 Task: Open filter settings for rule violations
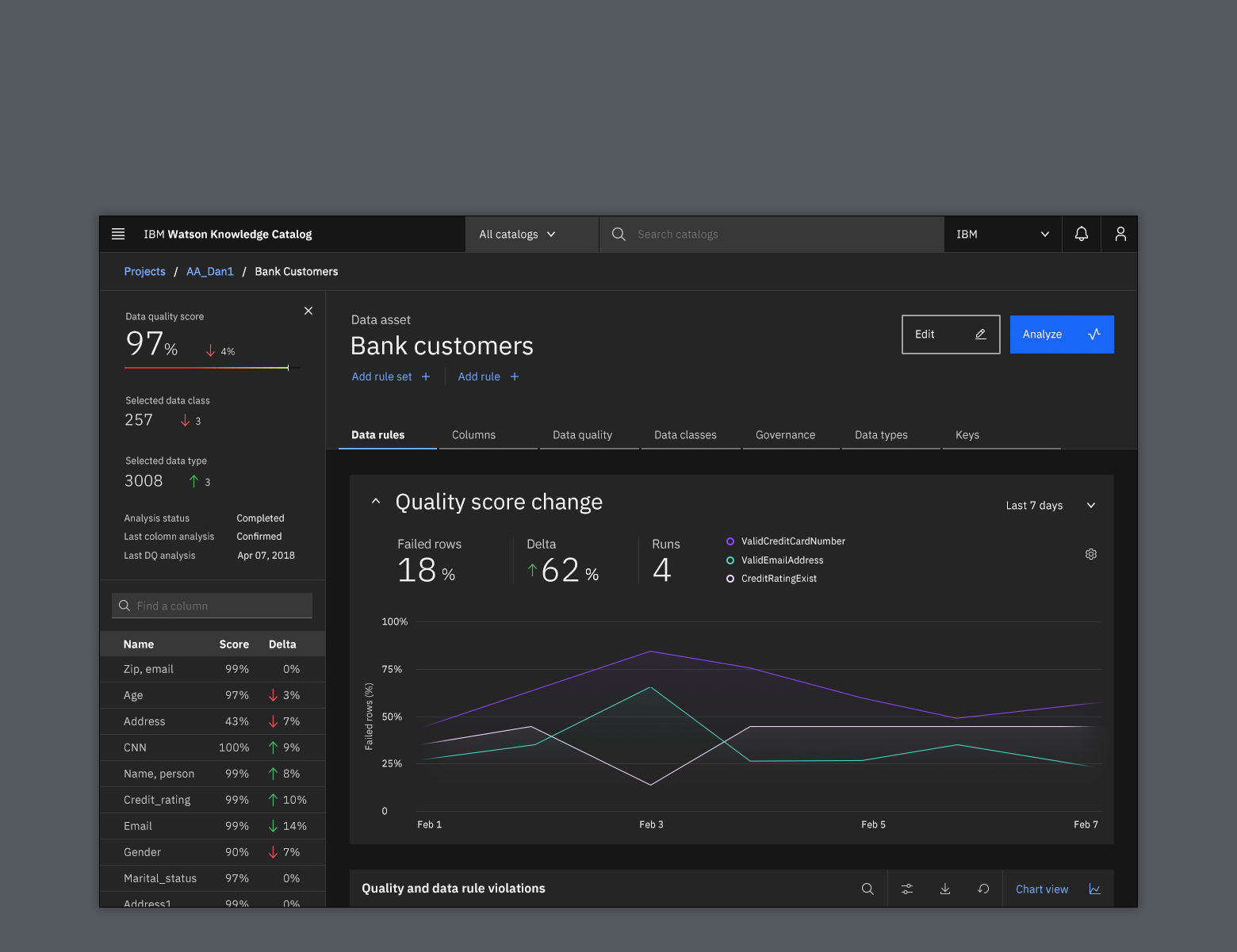point(906,889)
